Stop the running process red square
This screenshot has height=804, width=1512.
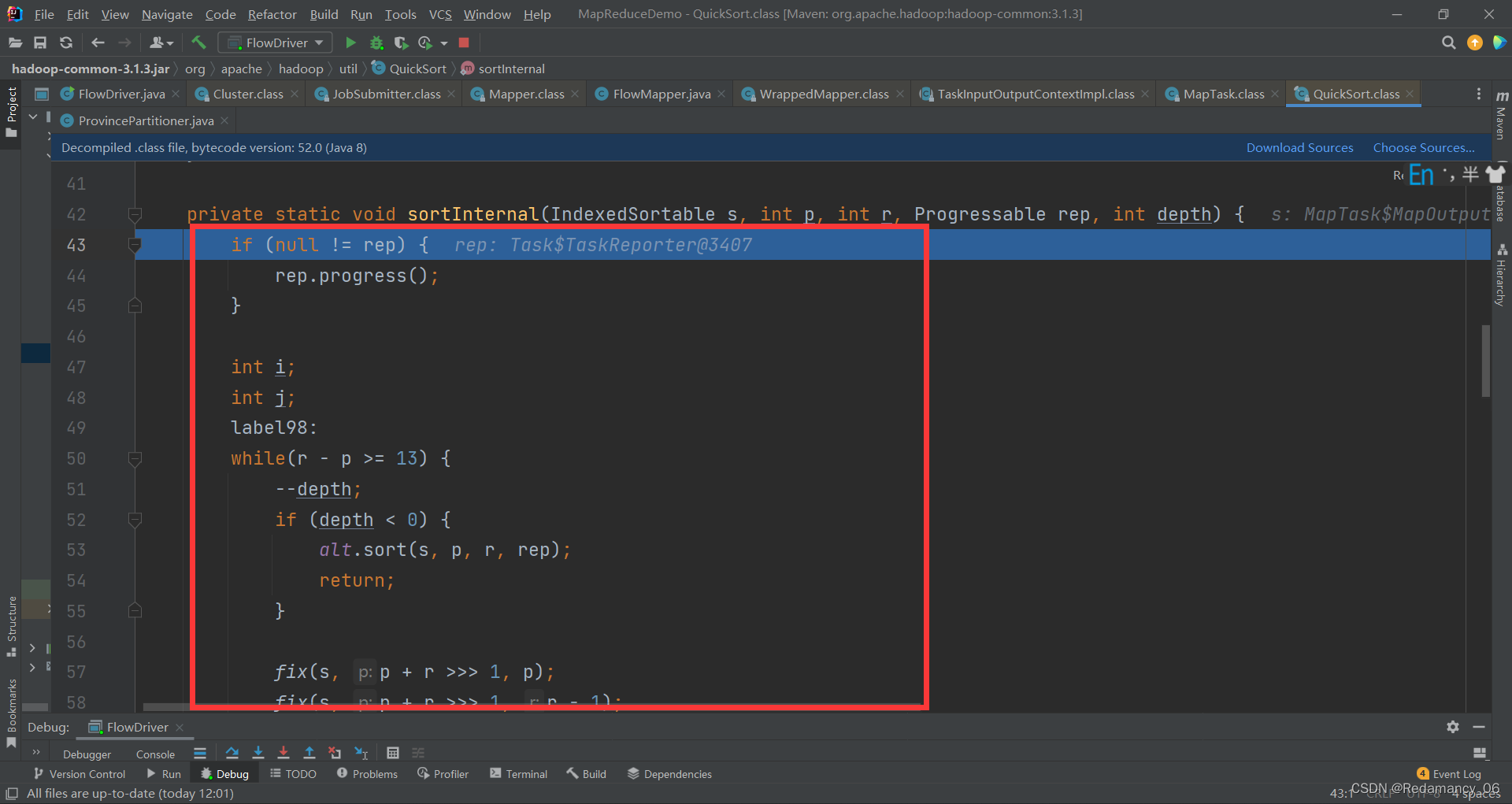coord(464,43)
